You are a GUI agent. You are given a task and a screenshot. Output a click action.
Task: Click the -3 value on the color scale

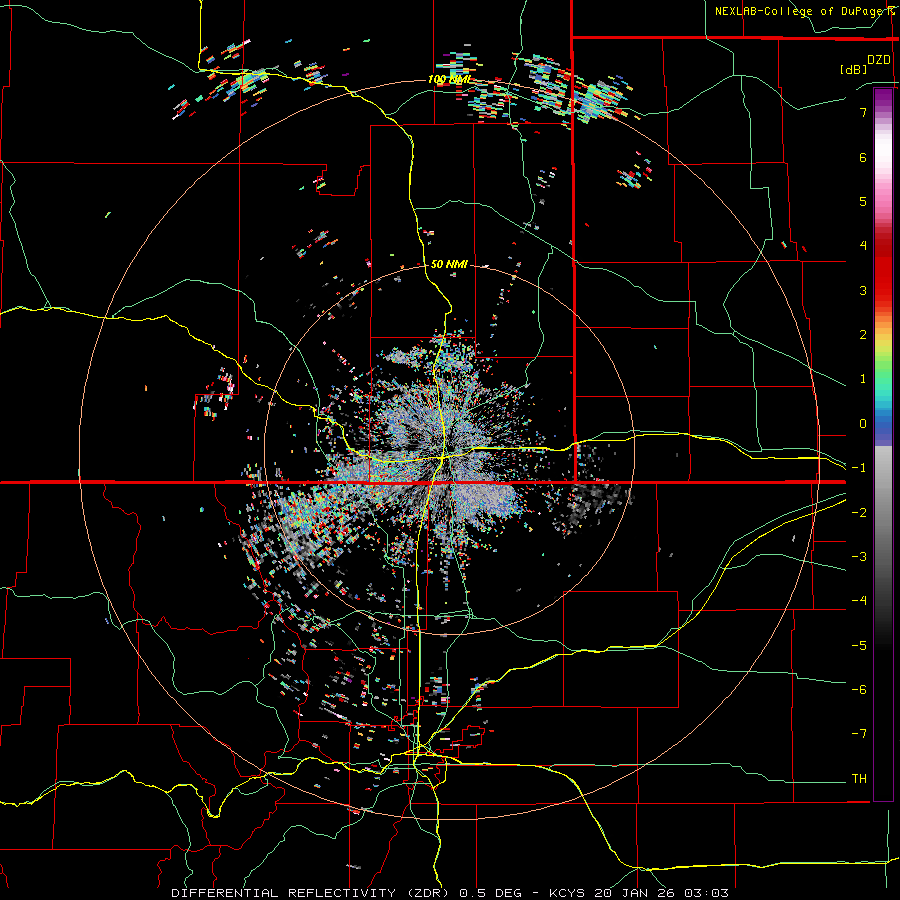(x=859, y=557)
